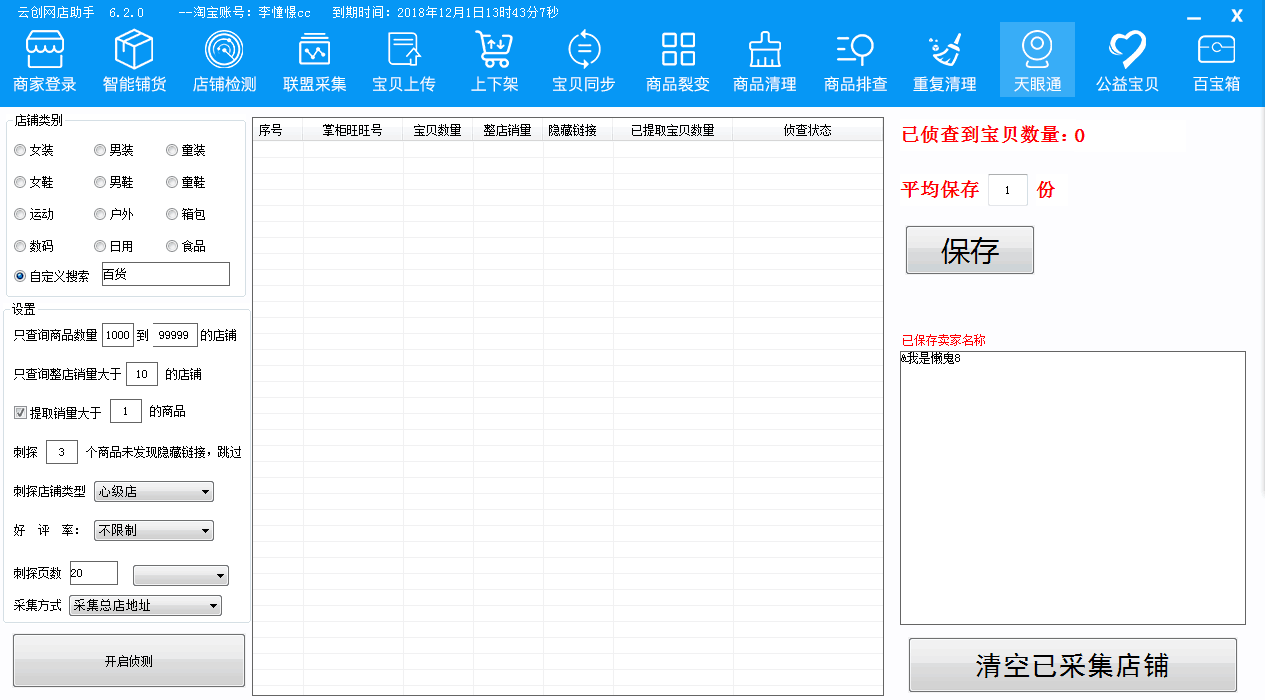Viewport: 1265px width, 700px height.
Task: Toggle the 提取销量大于 checkbox
Action: coord(20,412)
